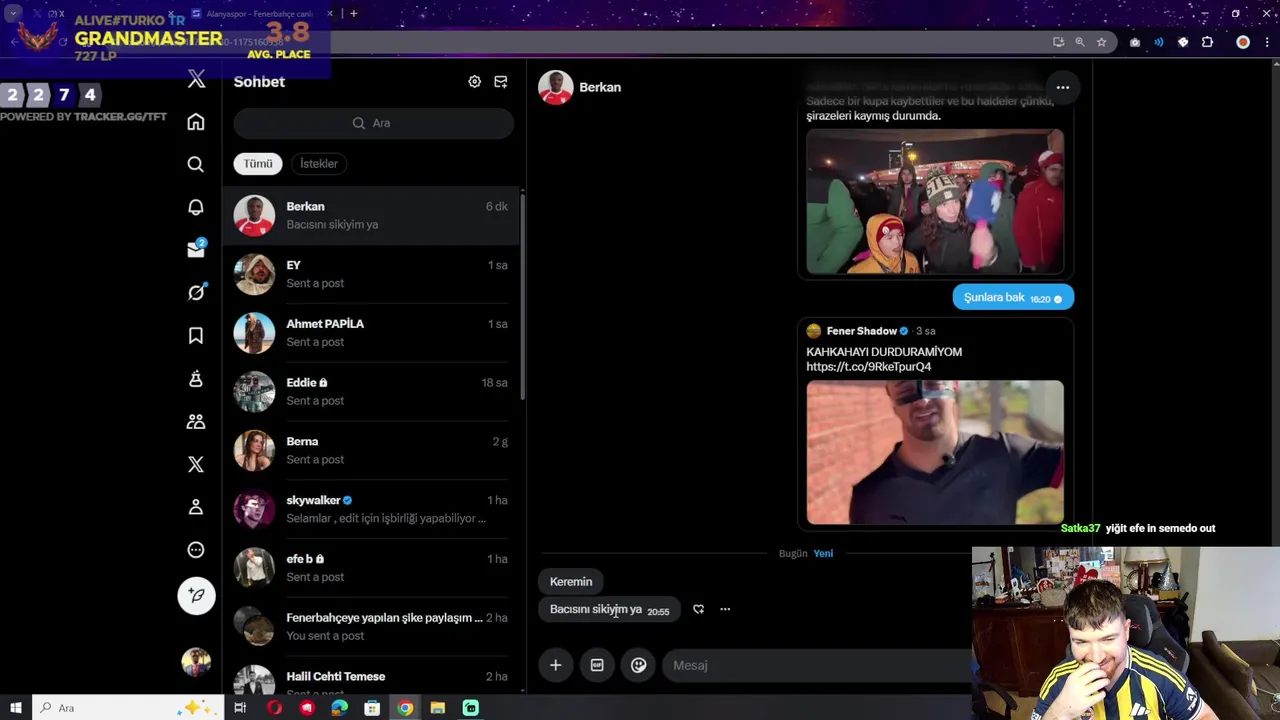1280x720 pixels.
Task: Open the camera extension icon
Action: click(x=1135, y=42)
